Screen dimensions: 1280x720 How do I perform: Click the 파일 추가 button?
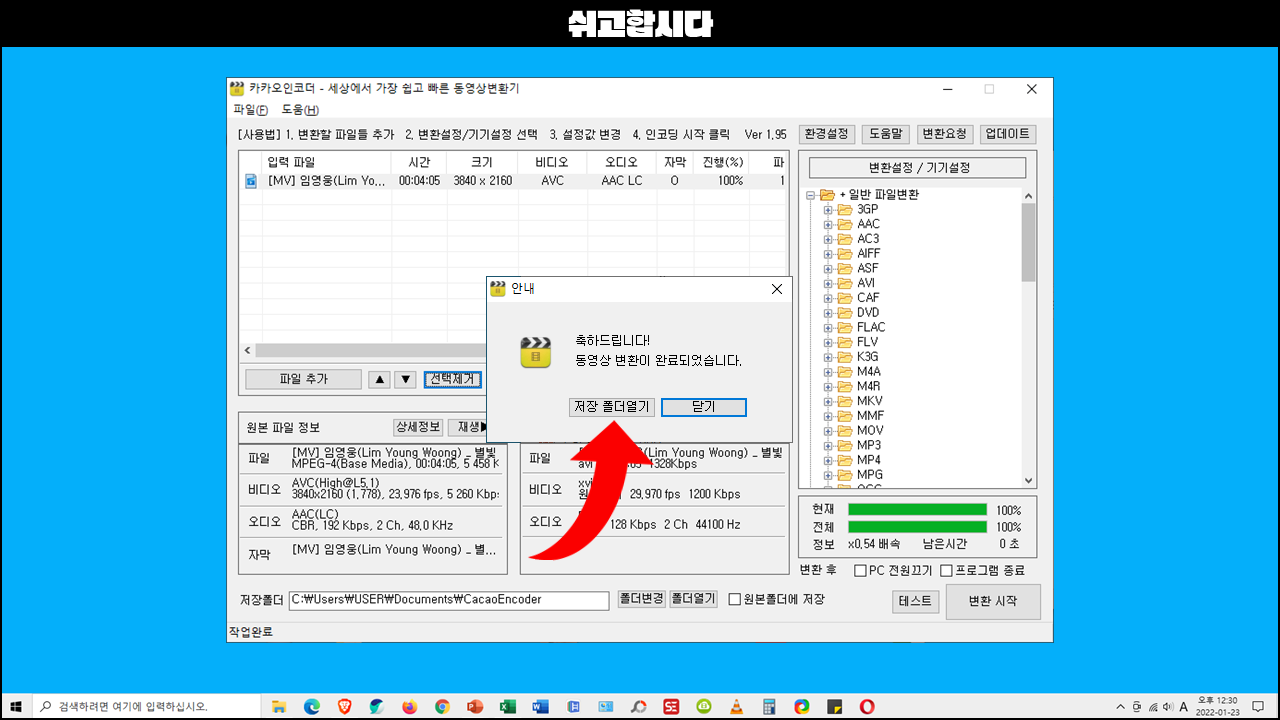(x=304, y=379)
